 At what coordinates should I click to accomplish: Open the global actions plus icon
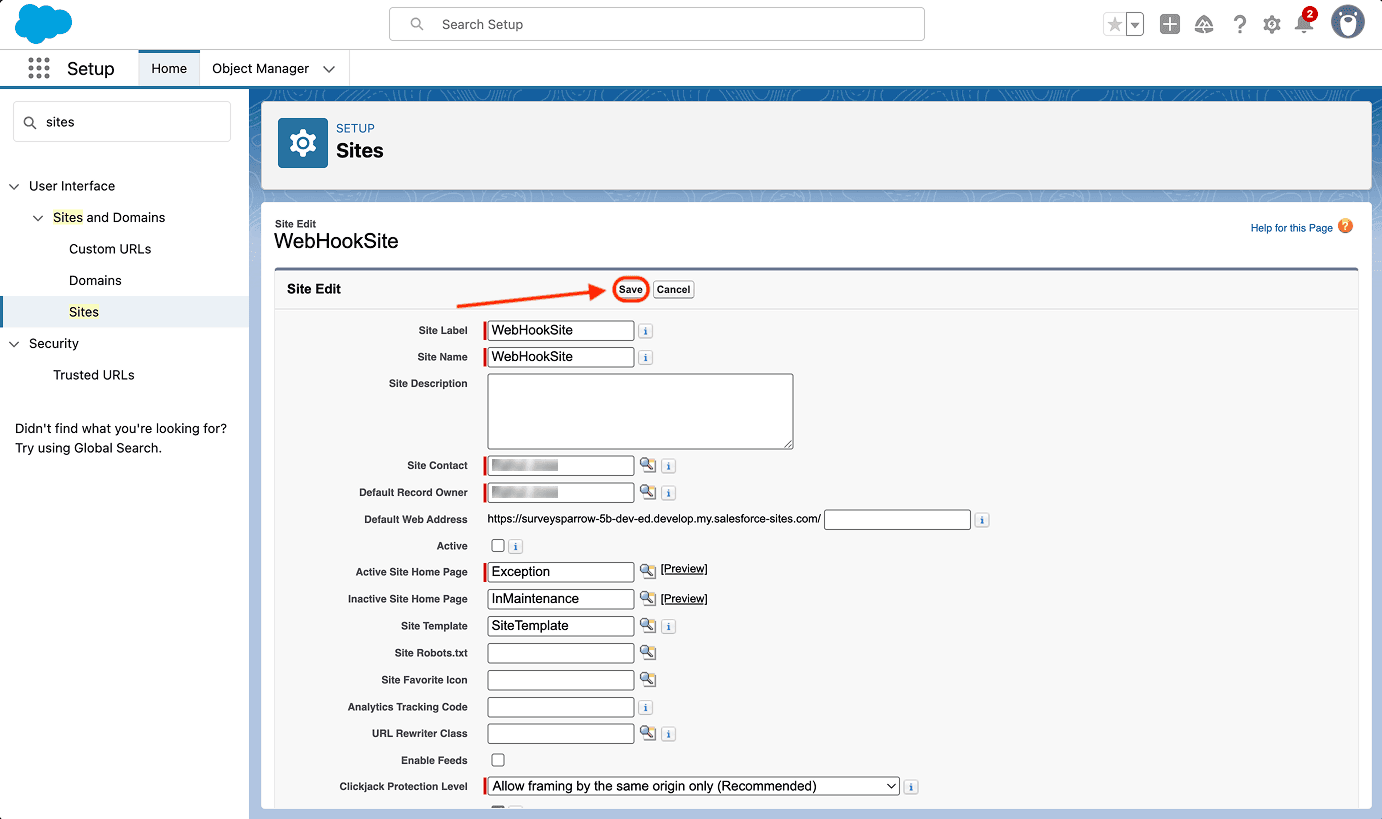(1169, 24)
